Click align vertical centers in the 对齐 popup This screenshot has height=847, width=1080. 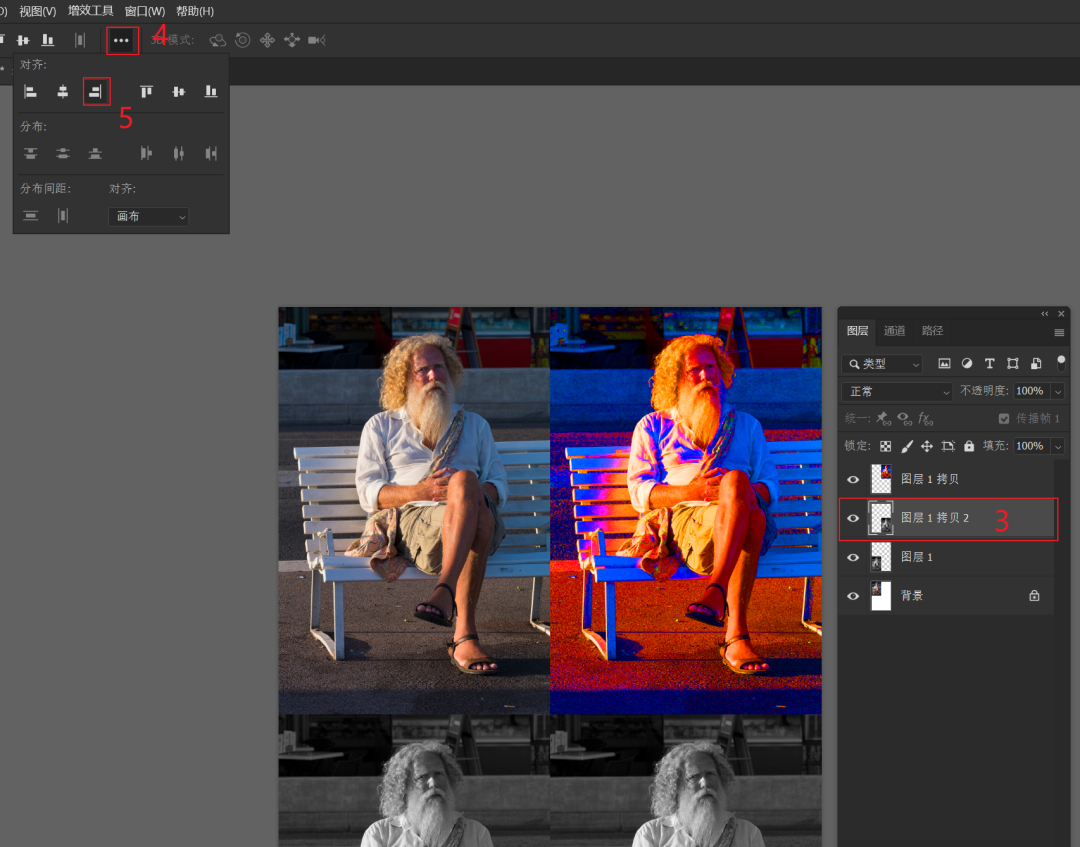point(178,92)
